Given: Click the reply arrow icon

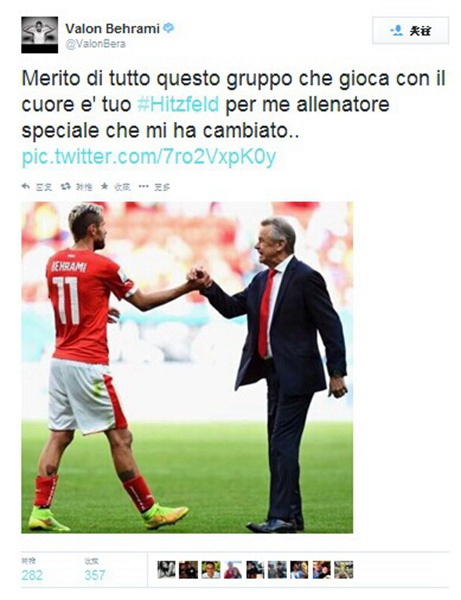Looking at the screenshot, I should (26, 186).
